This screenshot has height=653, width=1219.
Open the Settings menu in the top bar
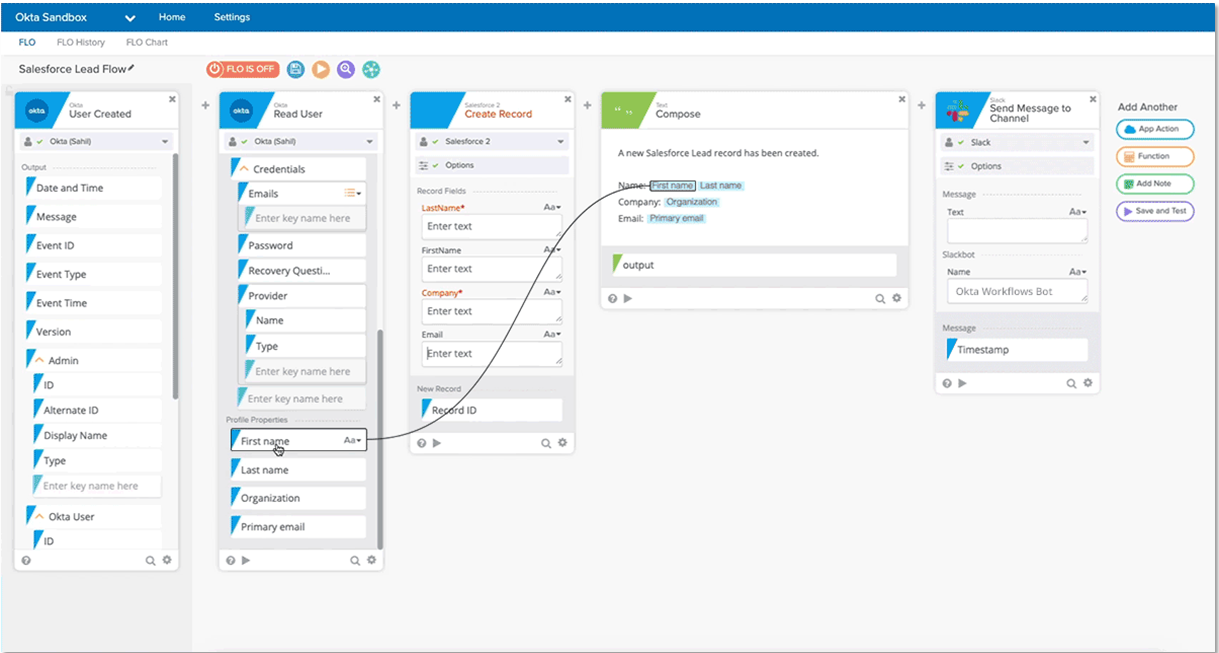[231, 17]
